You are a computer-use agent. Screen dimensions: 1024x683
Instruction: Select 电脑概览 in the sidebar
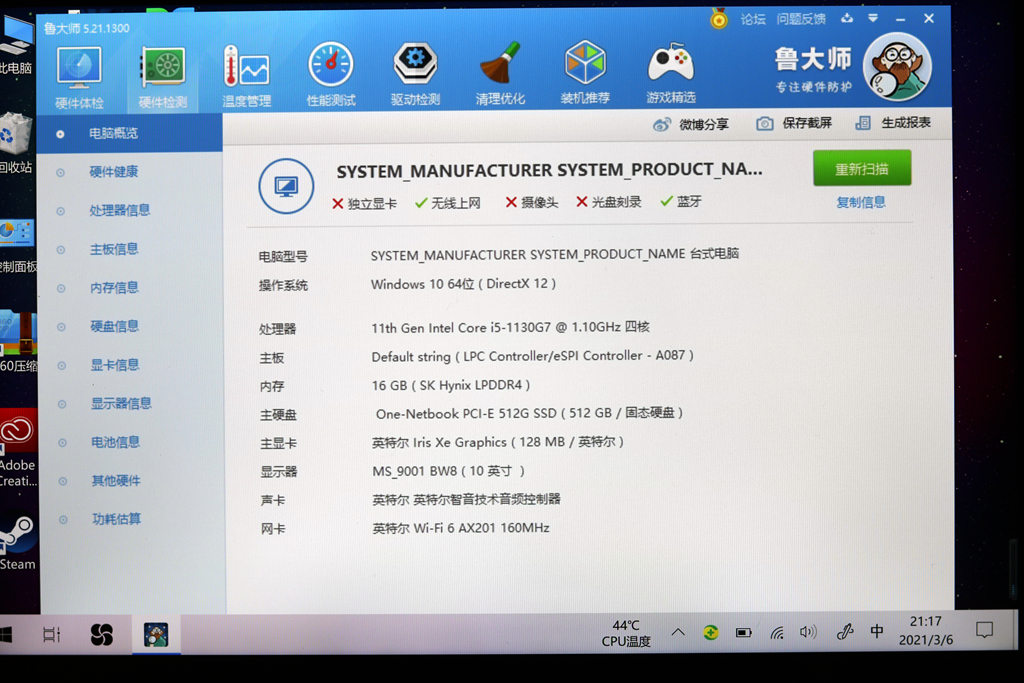(x=129, y=133)
